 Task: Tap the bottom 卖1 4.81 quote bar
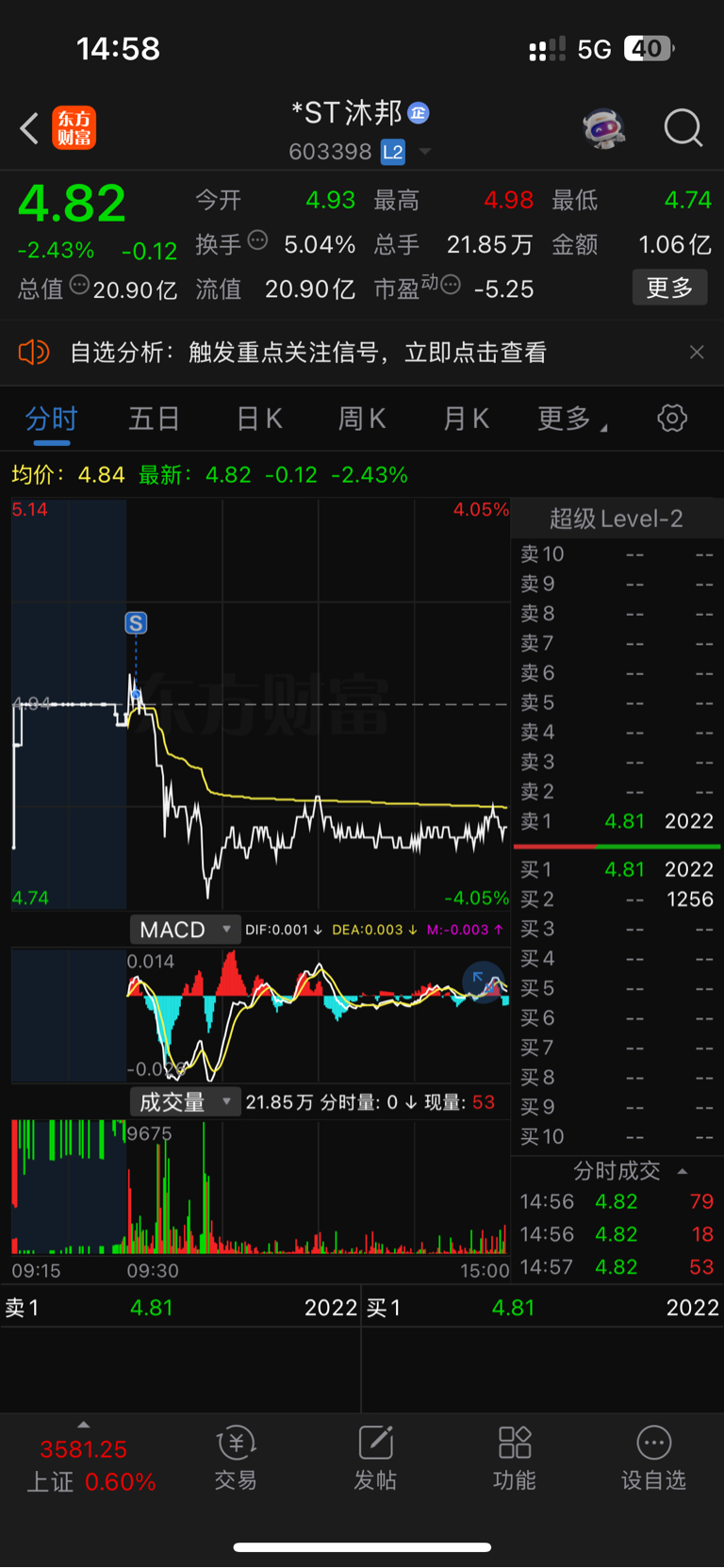tap(180, 1308)
